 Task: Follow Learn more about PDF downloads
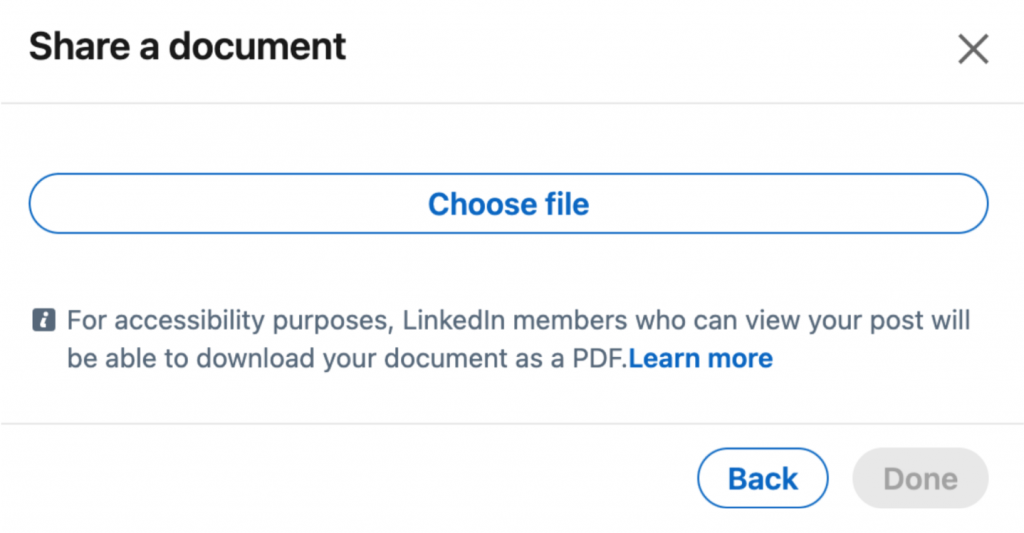[x=700, y=358]
